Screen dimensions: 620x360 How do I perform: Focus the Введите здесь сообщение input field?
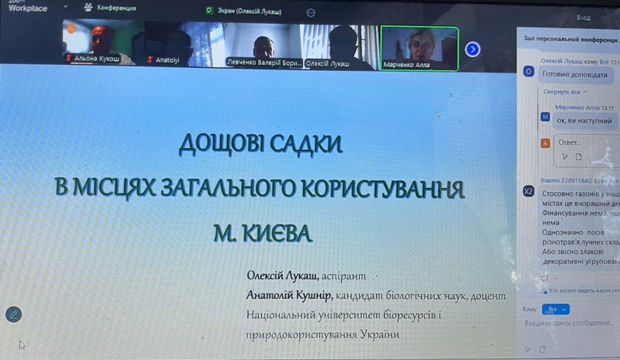(x=570, y=324)
